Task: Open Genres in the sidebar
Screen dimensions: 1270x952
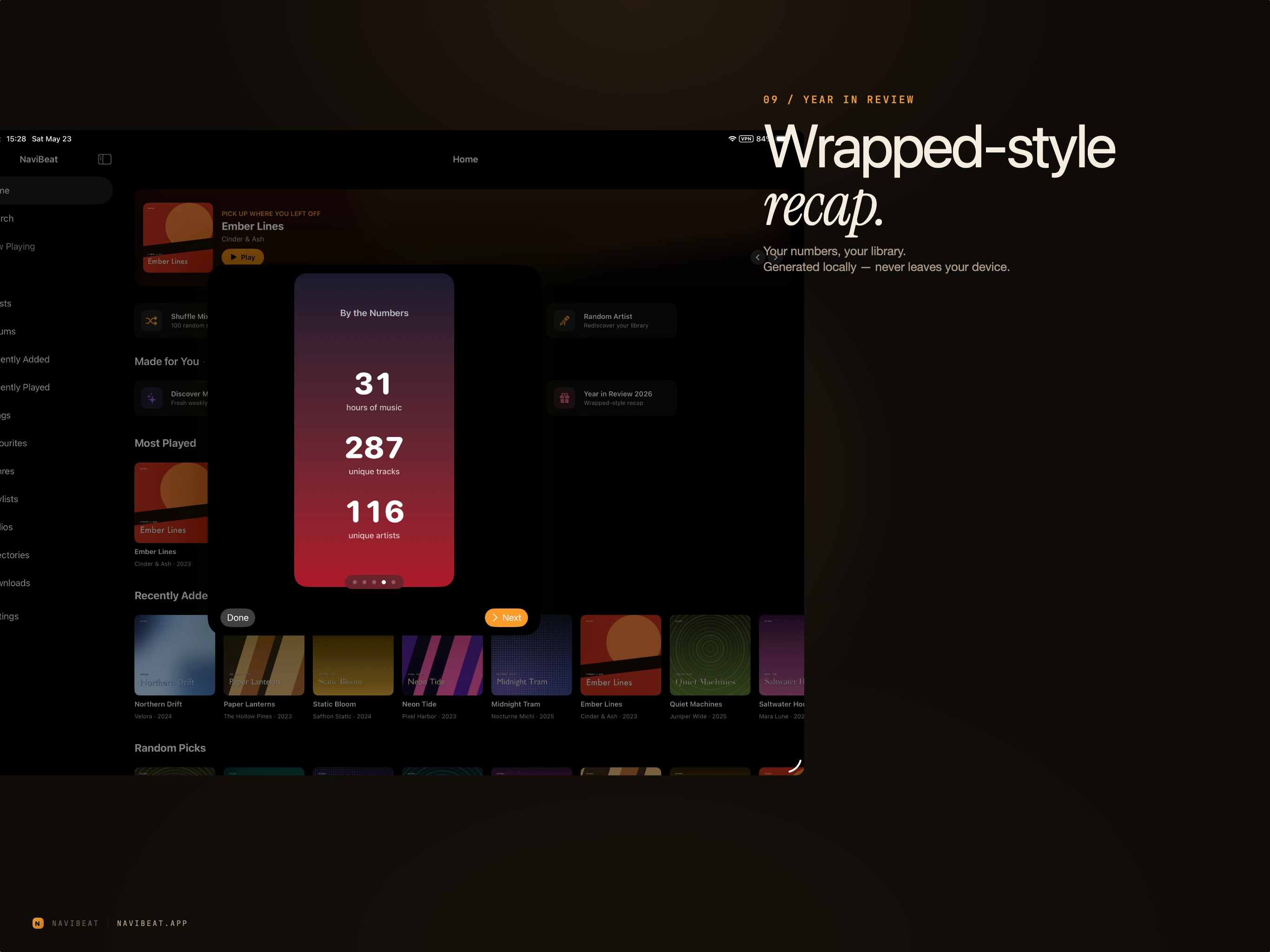Action: 56,471
